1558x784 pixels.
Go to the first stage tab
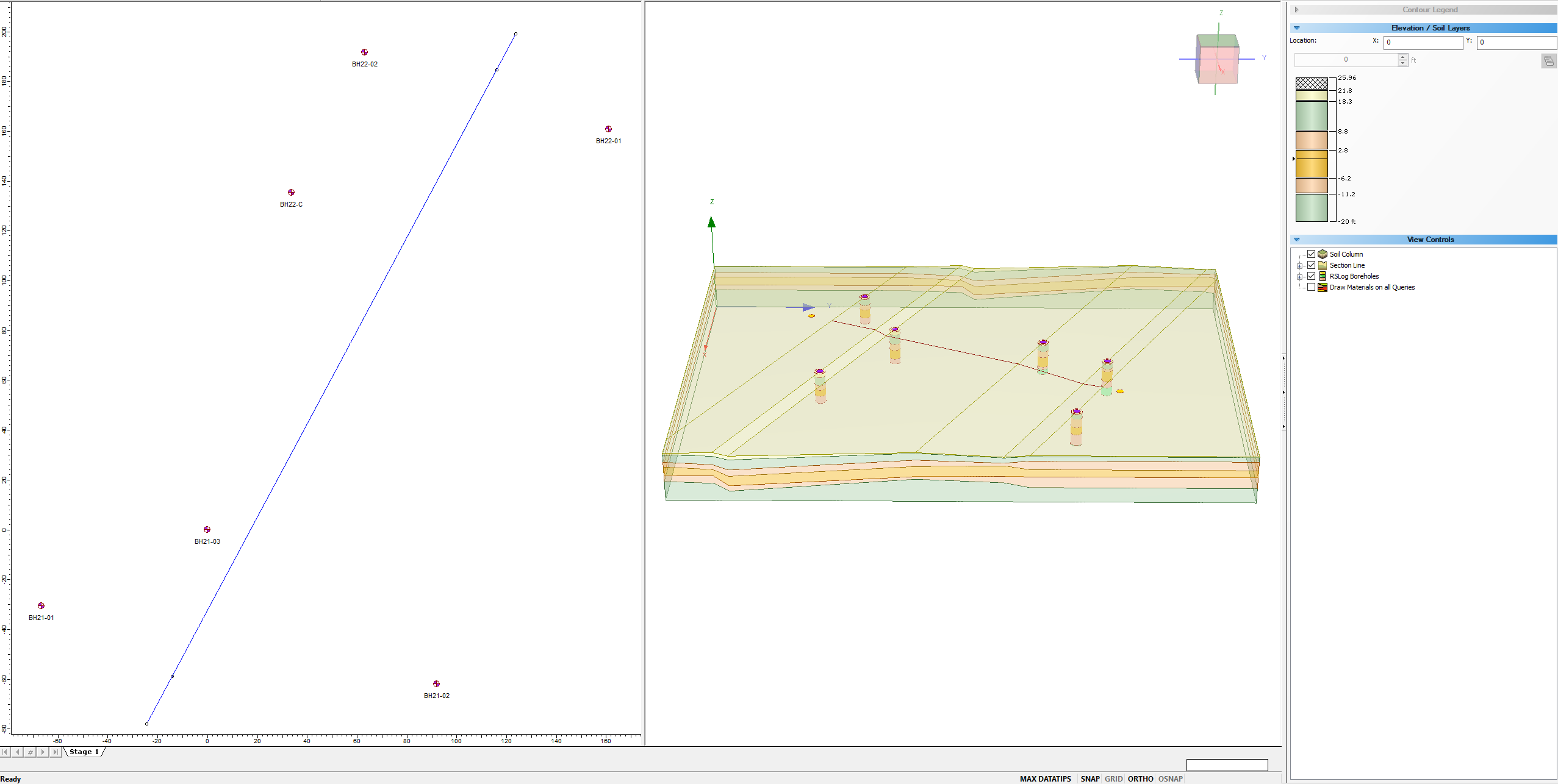(5, 752)
